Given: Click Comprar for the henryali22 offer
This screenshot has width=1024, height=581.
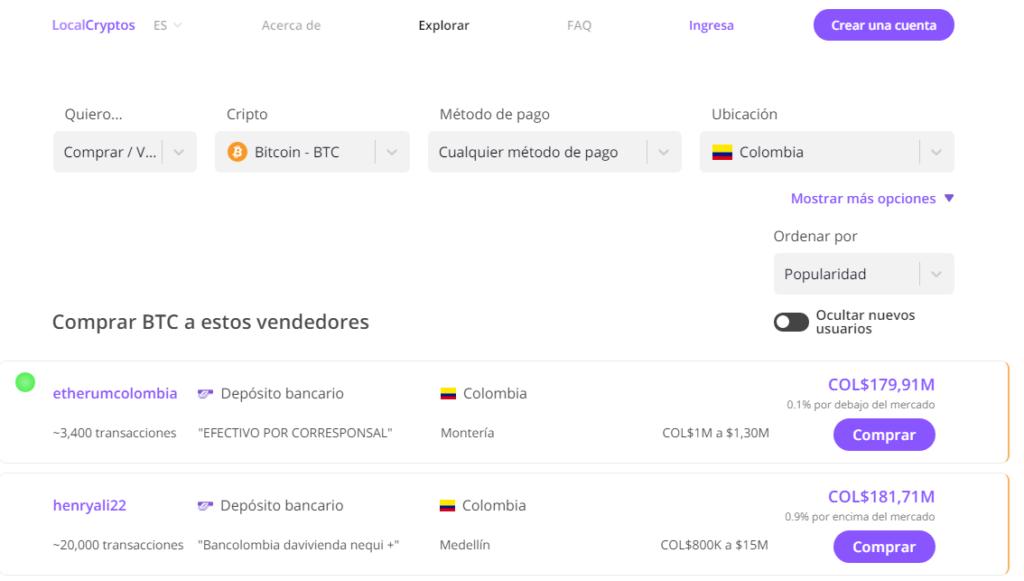Looking at the screenshot, I should 884,547.
